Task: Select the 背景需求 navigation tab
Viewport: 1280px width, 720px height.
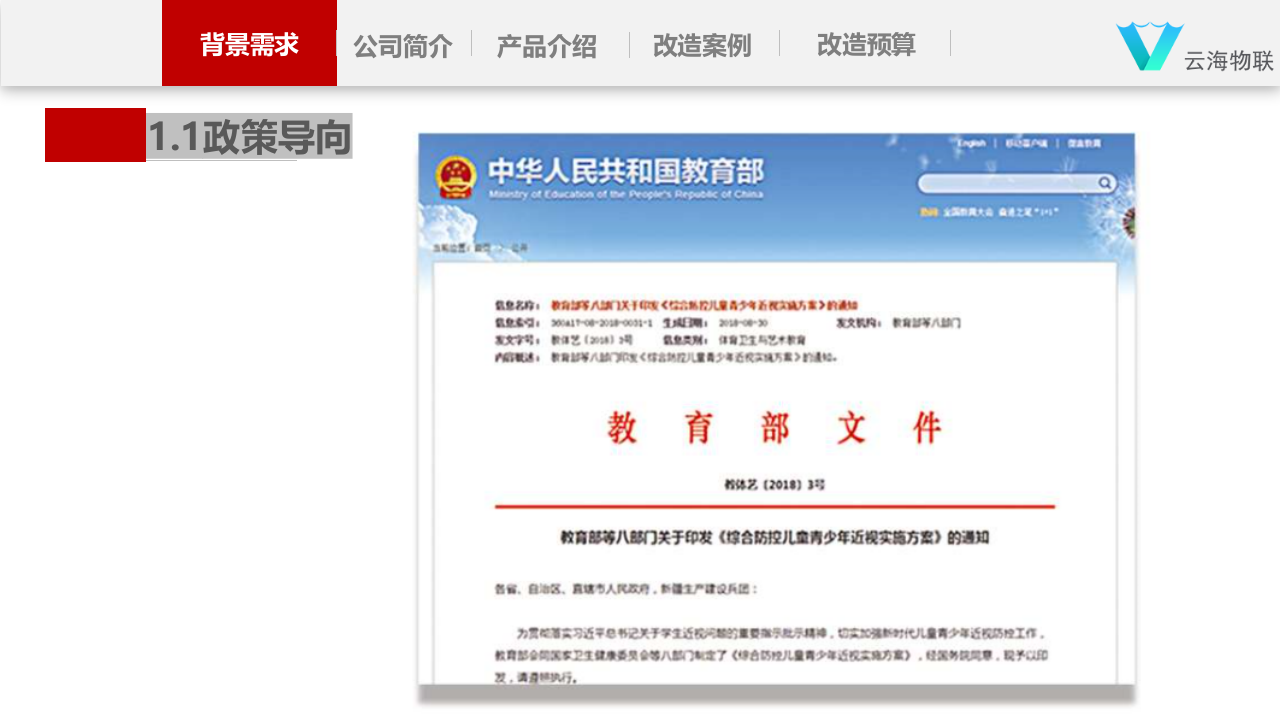Action: click(x=248, y=43)
